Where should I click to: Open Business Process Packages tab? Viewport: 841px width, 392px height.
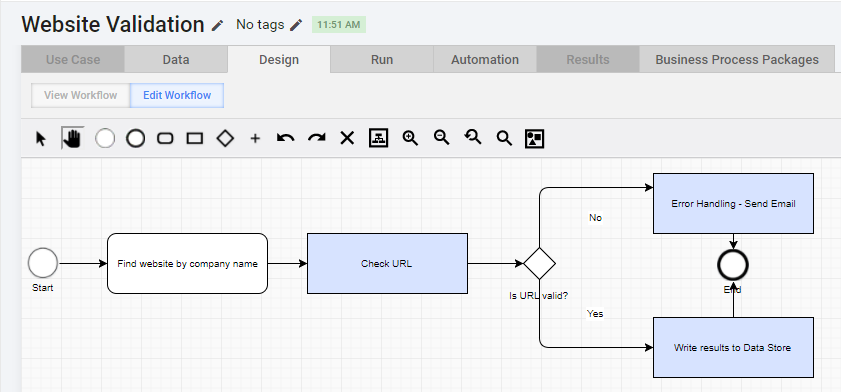pos(737,60)
